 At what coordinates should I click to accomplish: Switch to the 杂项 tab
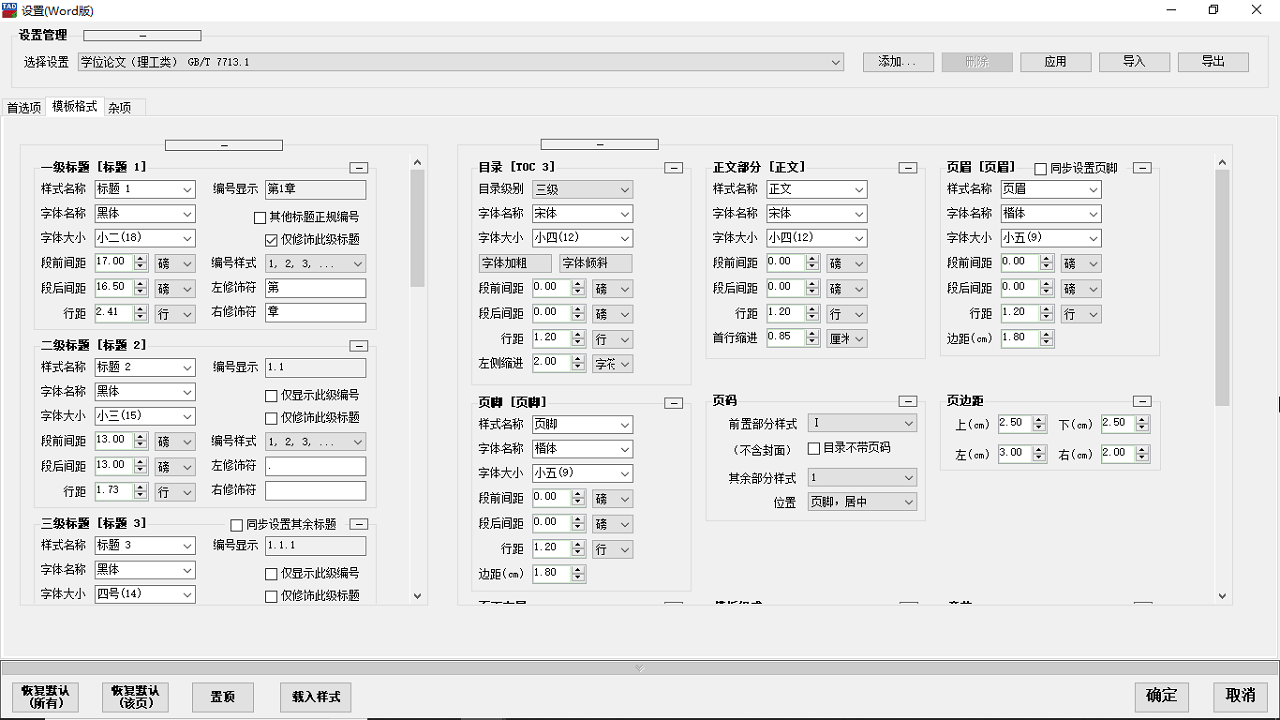119,106
